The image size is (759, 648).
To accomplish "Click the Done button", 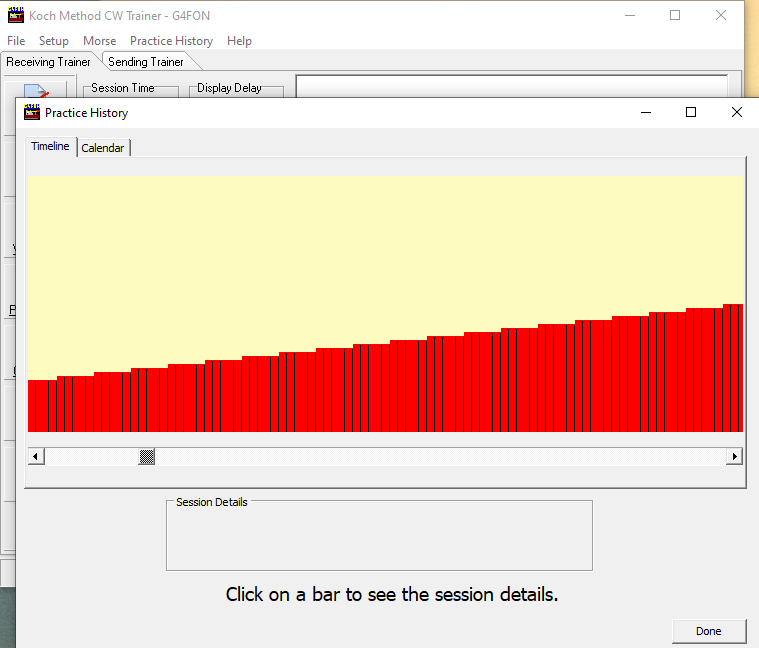I will (x=709, y=631).
